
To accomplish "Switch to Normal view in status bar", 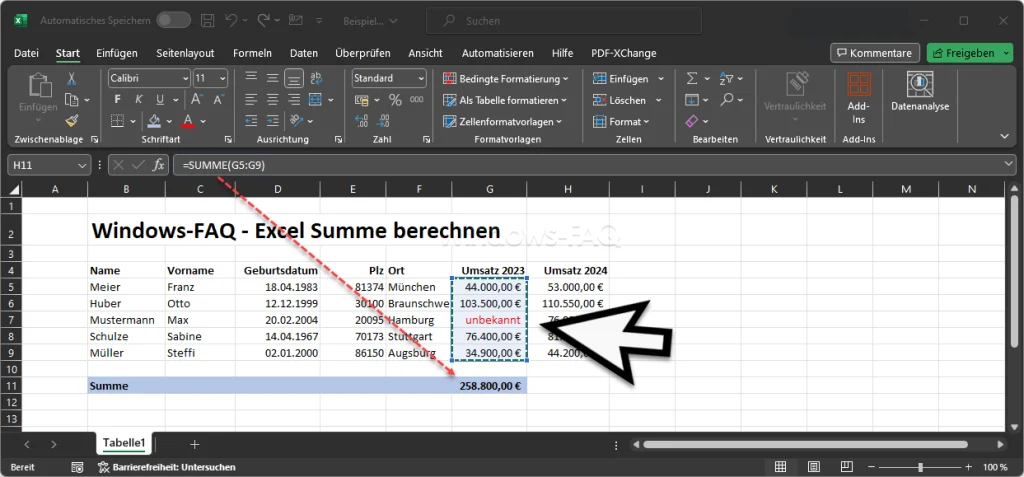I will click(780, 467).
